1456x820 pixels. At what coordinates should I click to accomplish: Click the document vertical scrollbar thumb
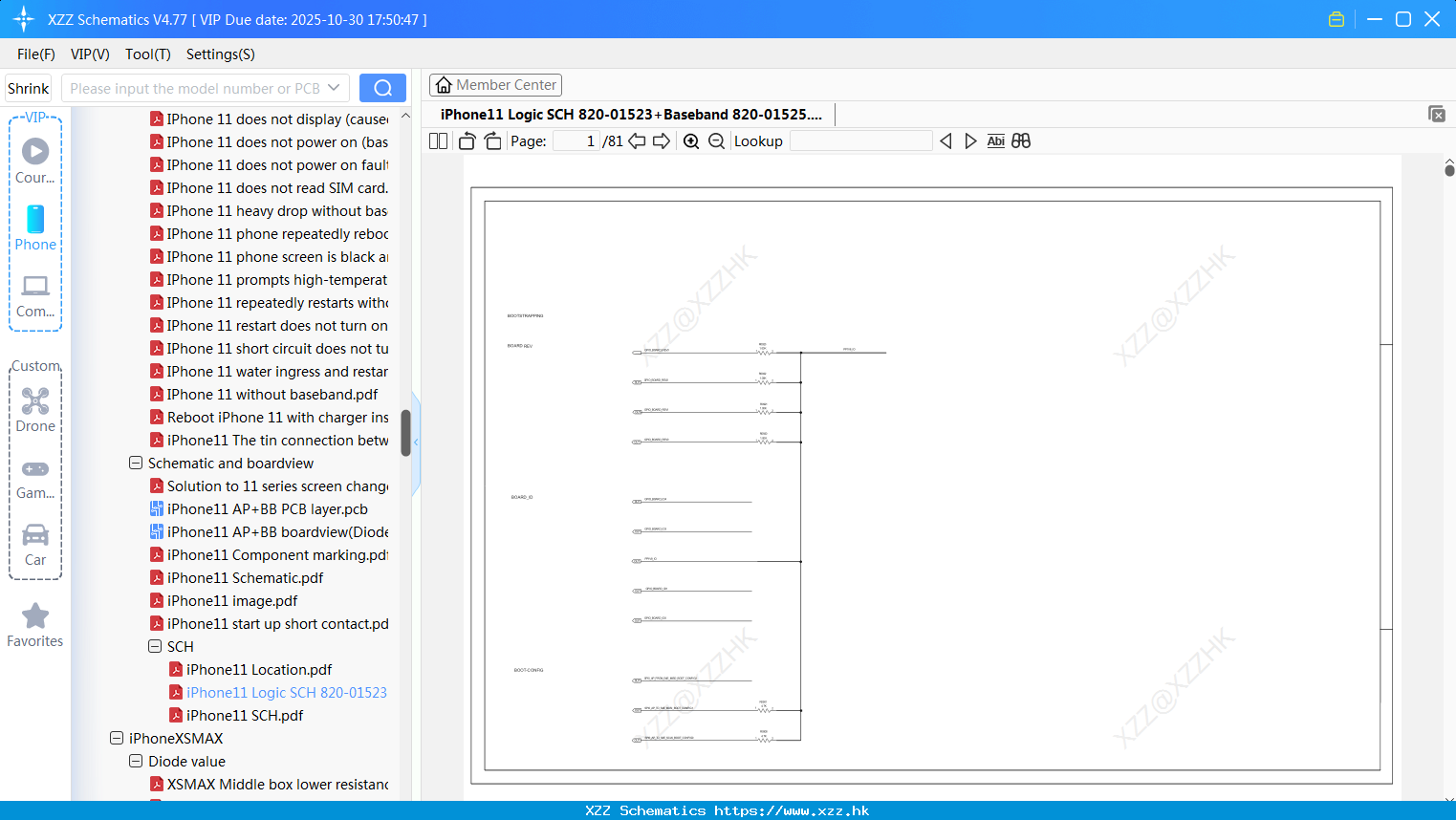[1449, 170]
